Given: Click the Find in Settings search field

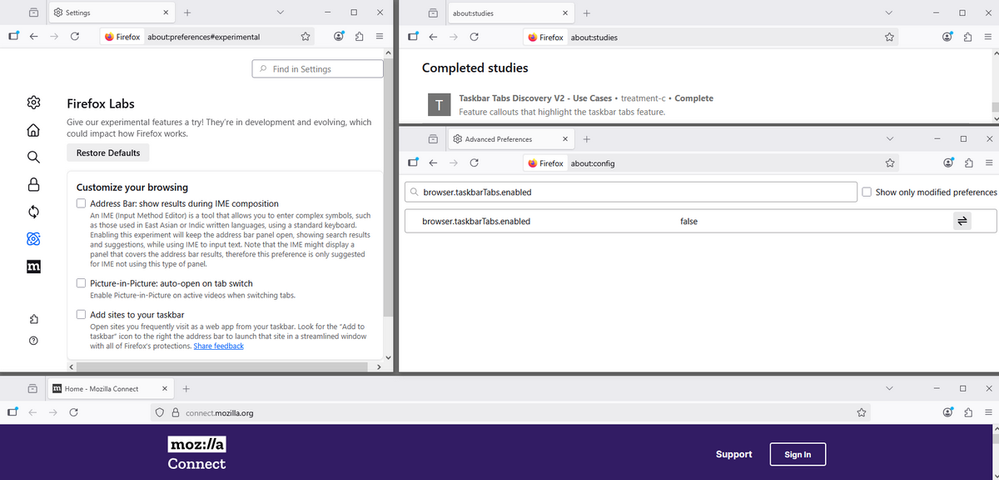Looking at the screenshot, I should click(318, 69).
